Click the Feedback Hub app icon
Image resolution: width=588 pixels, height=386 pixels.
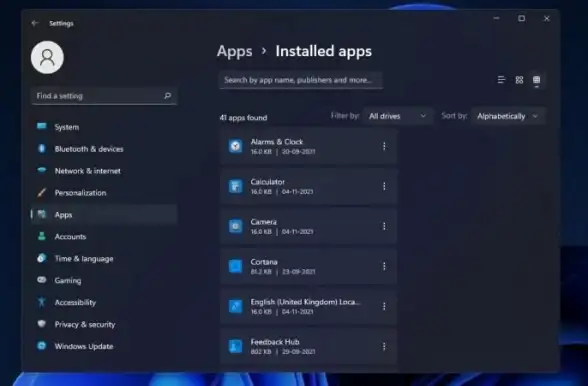tap(236, 346)
